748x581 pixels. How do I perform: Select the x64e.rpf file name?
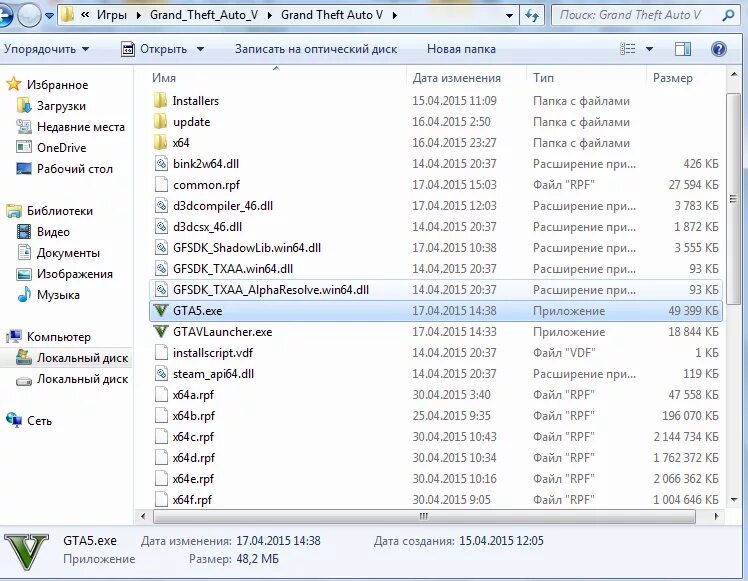[x=193, y=478]
